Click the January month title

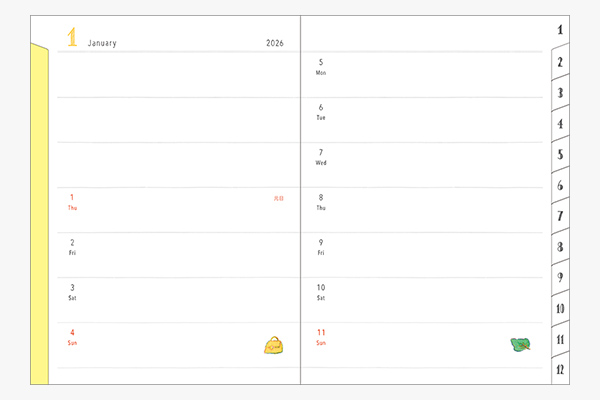(x=102, y=43)
